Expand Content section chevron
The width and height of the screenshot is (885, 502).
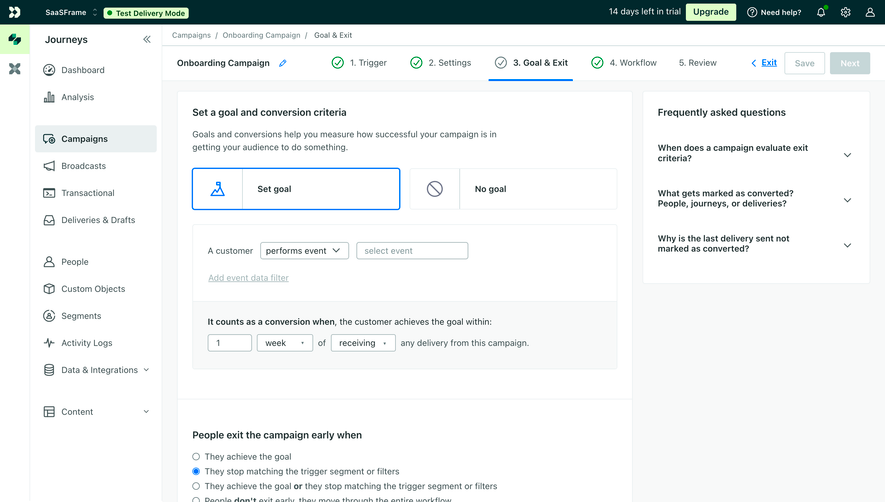(x=146, y=412)
